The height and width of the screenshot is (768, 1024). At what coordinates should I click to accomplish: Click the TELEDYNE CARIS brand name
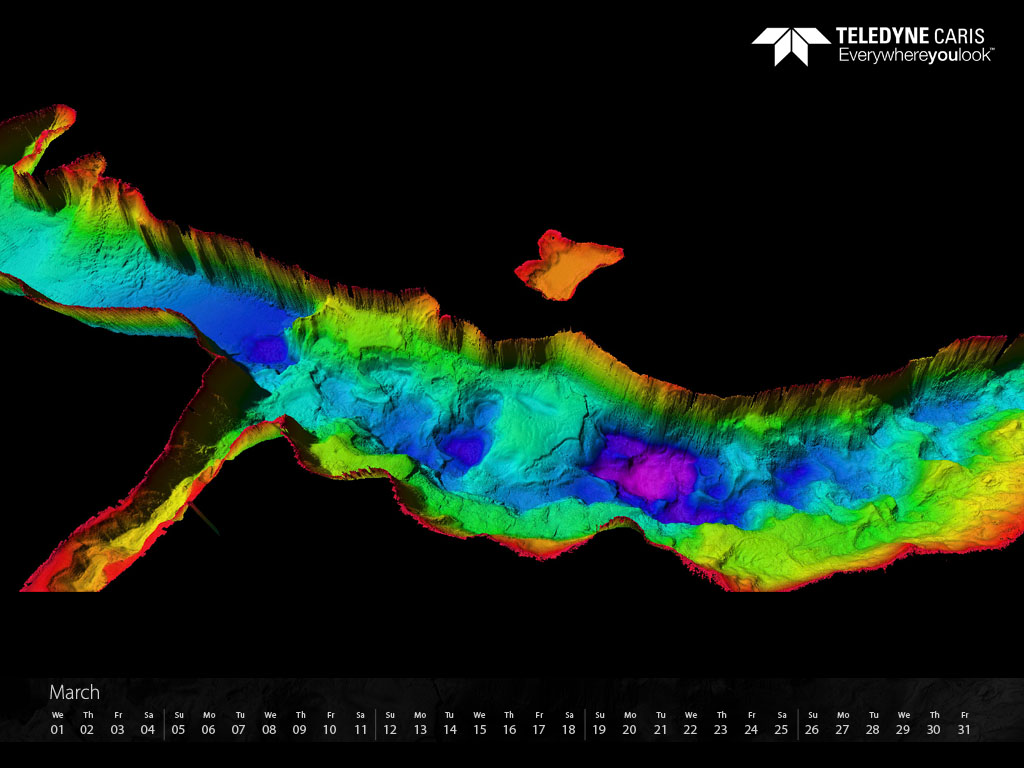pyautogui.click(x=910, y=36)
